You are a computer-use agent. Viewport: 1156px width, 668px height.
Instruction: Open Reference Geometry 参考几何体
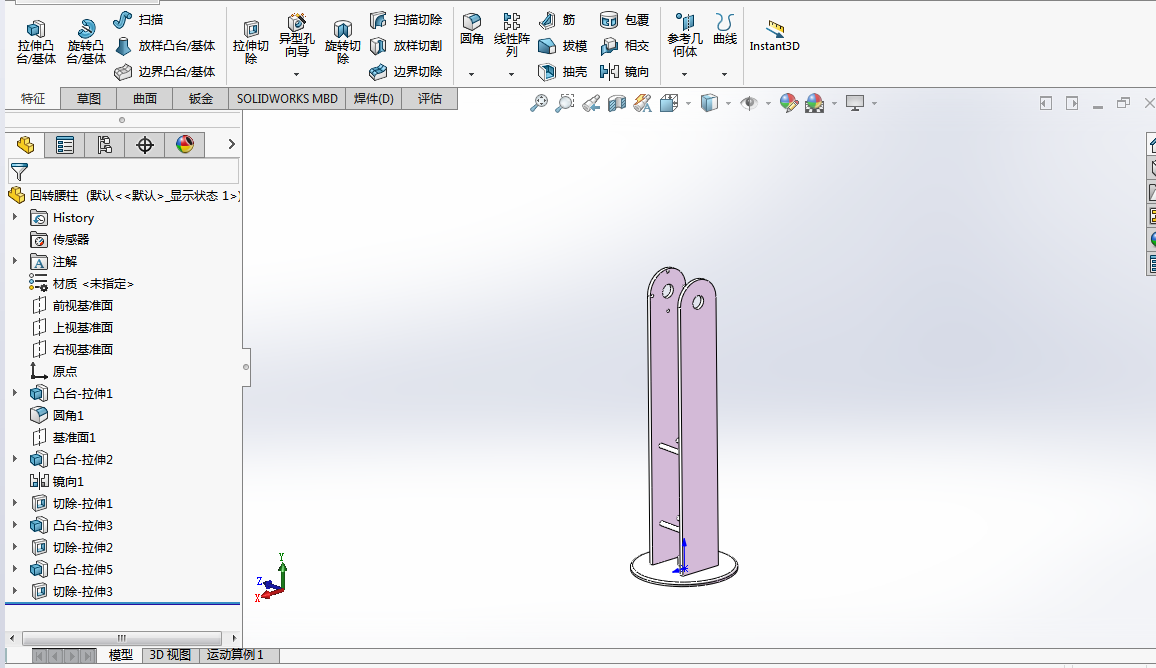tap(685, 35)
